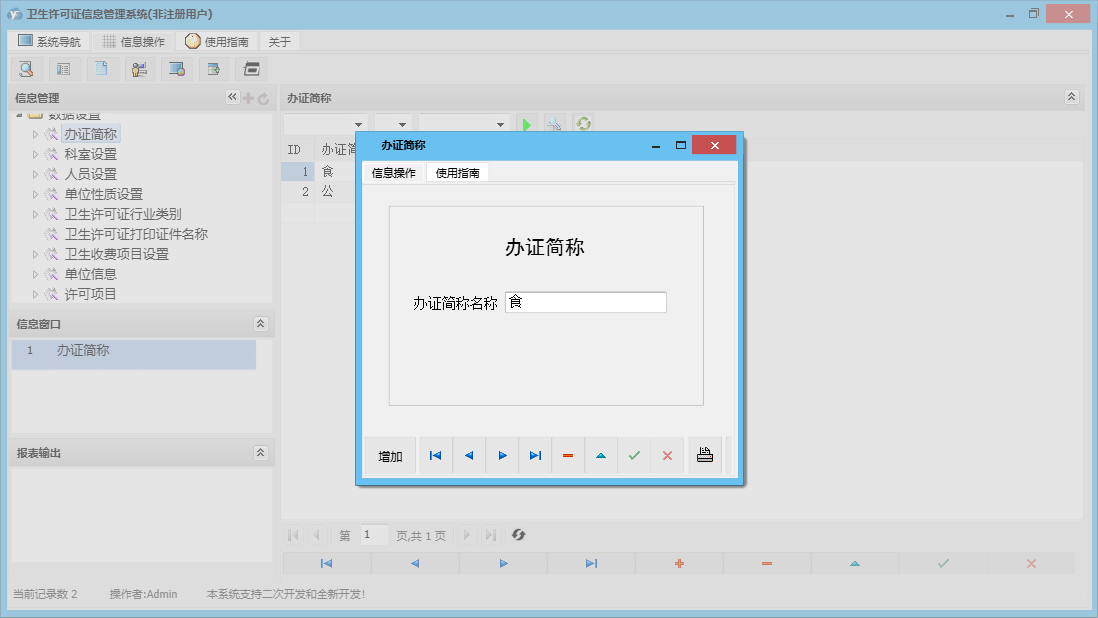Print records via the printer icon in dialog
Viewport: 1098px width, 618px height.
click(x=704, y=455)
